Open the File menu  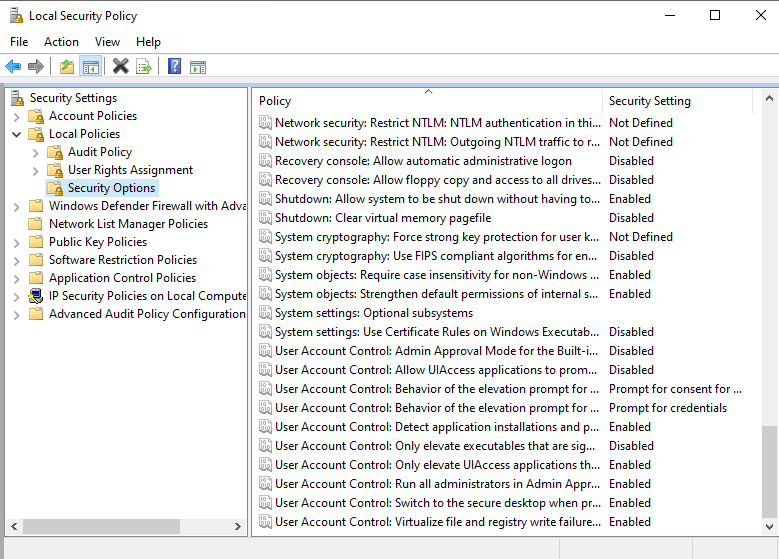19,42
